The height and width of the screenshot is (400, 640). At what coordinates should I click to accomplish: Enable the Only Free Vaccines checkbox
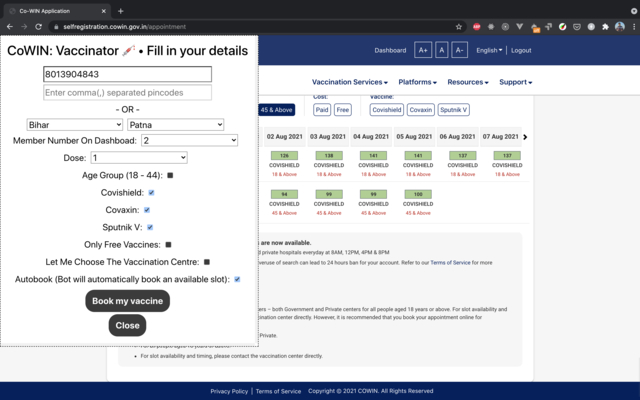(x=168, y=244)
